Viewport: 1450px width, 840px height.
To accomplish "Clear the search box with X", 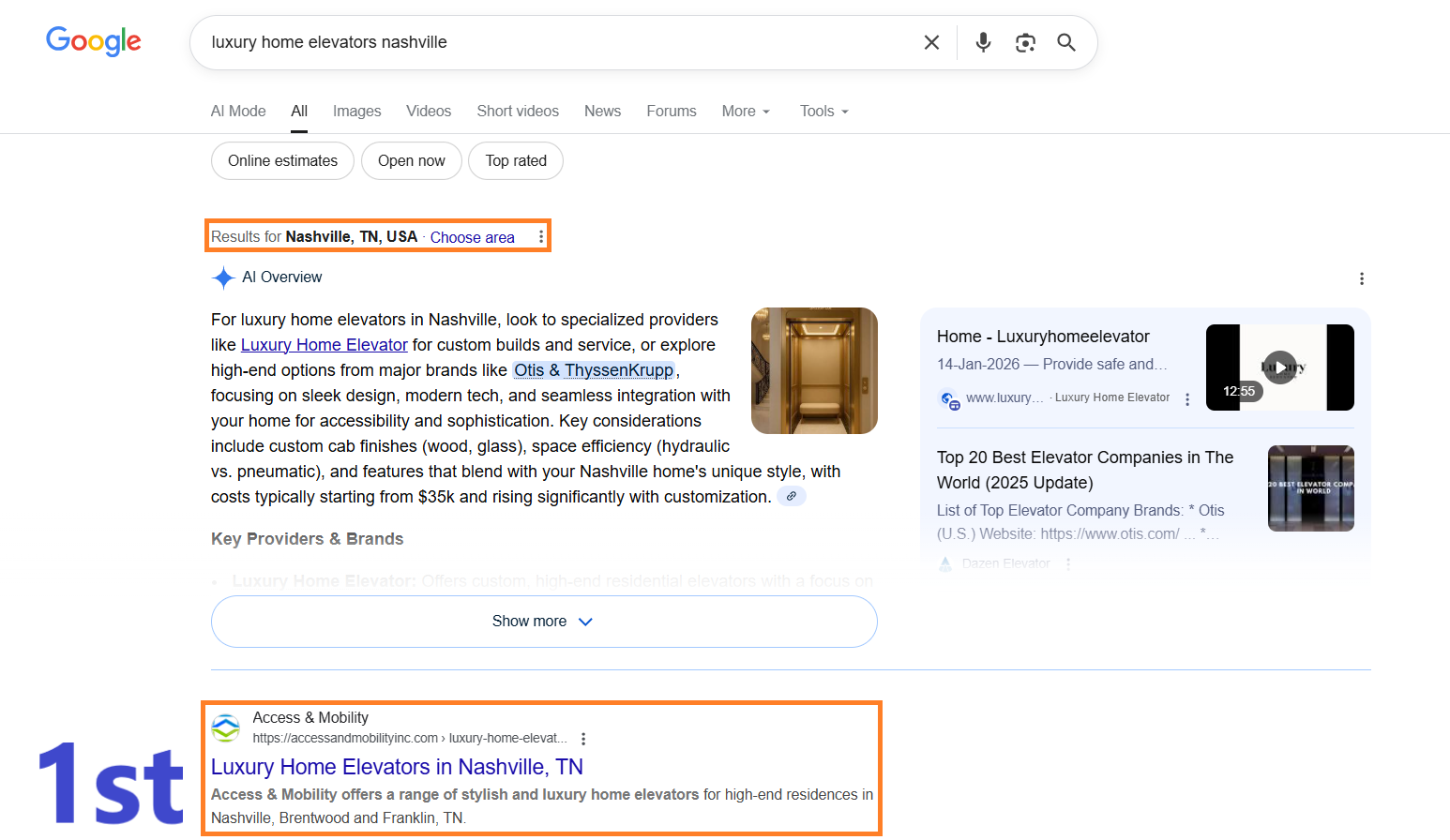I will [x=931, y=42].
